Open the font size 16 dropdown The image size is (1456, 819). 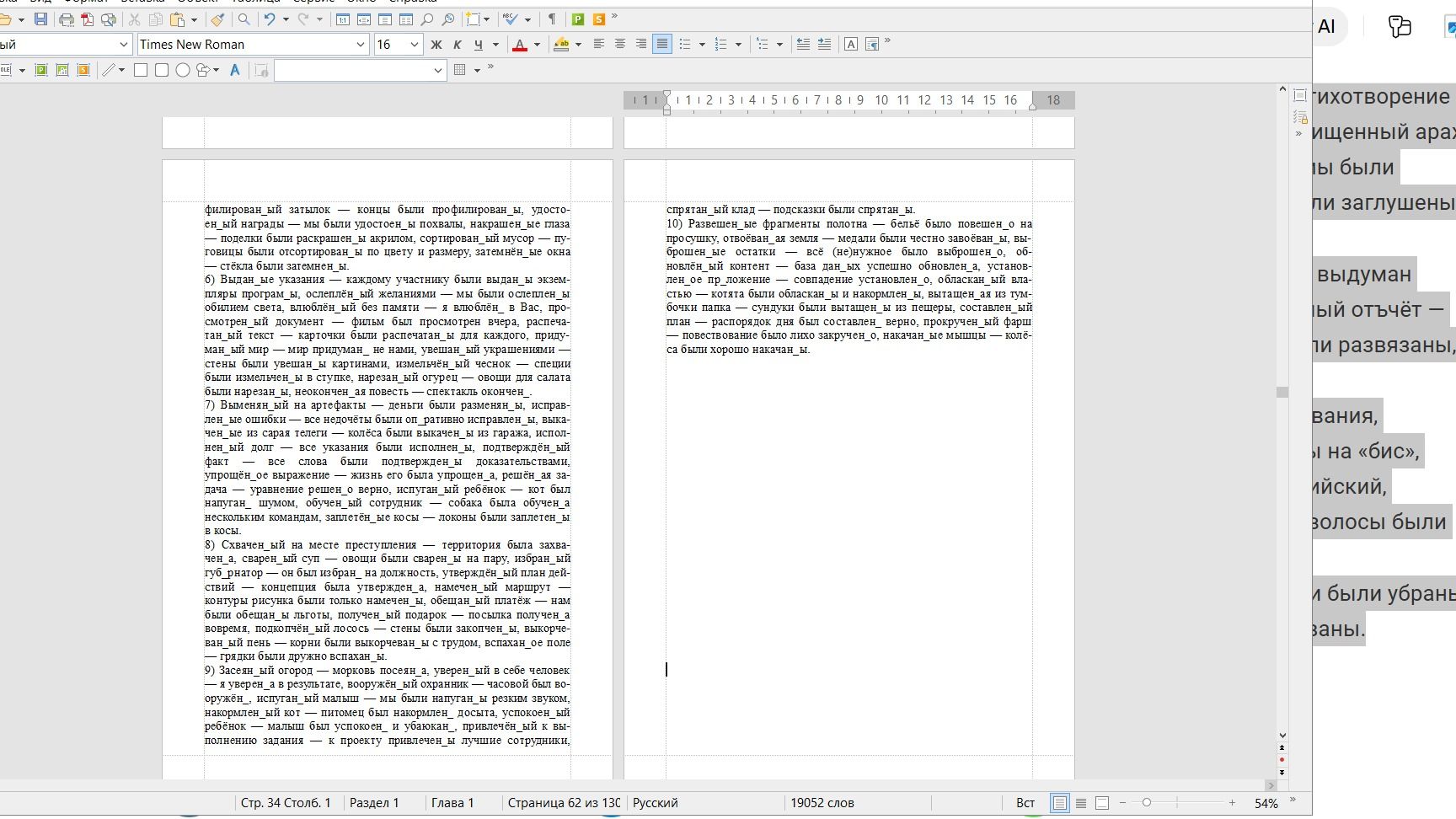[414, 45]
